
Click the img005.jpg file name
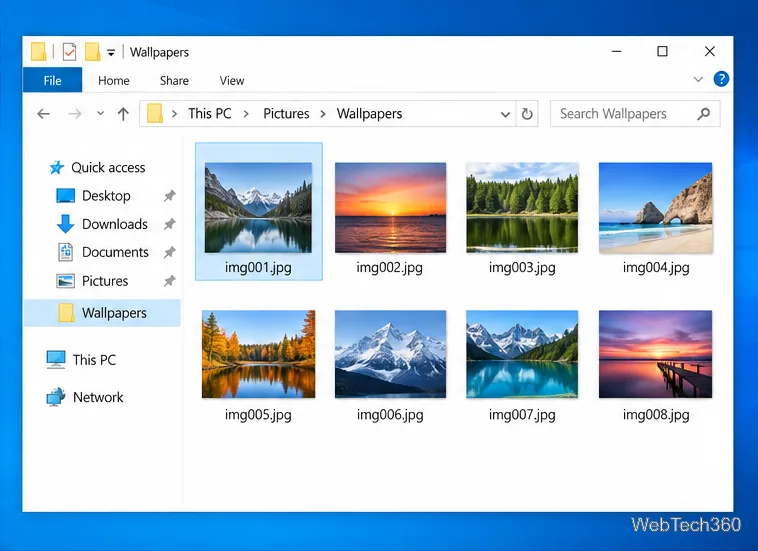coord(258,415)
